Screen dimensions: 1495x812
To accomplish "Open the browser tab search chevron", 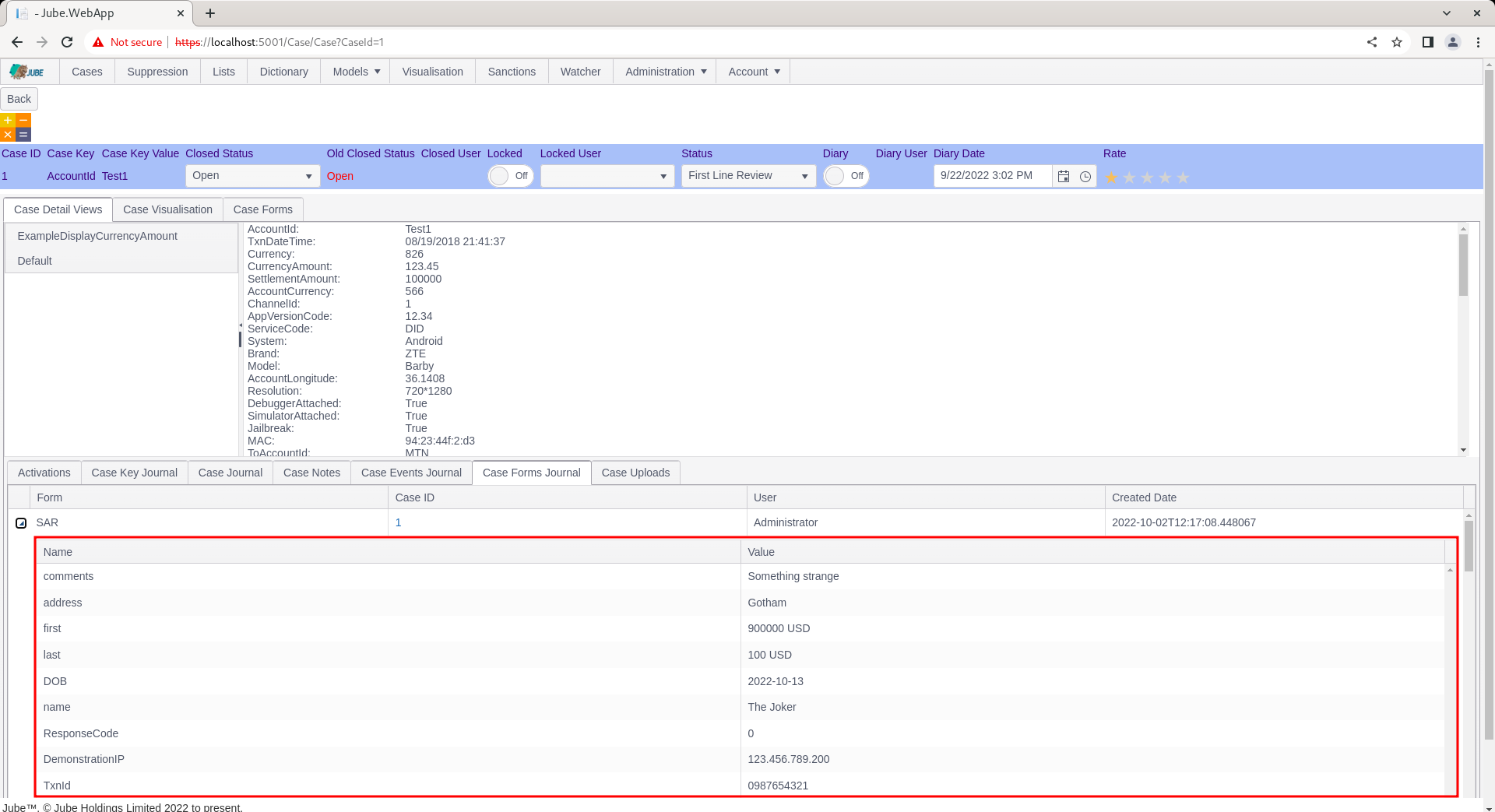I will 1447,13.
